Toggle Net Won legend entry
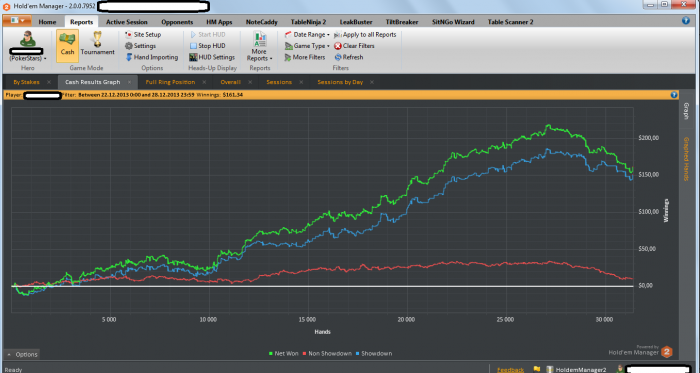 point(283,353)
